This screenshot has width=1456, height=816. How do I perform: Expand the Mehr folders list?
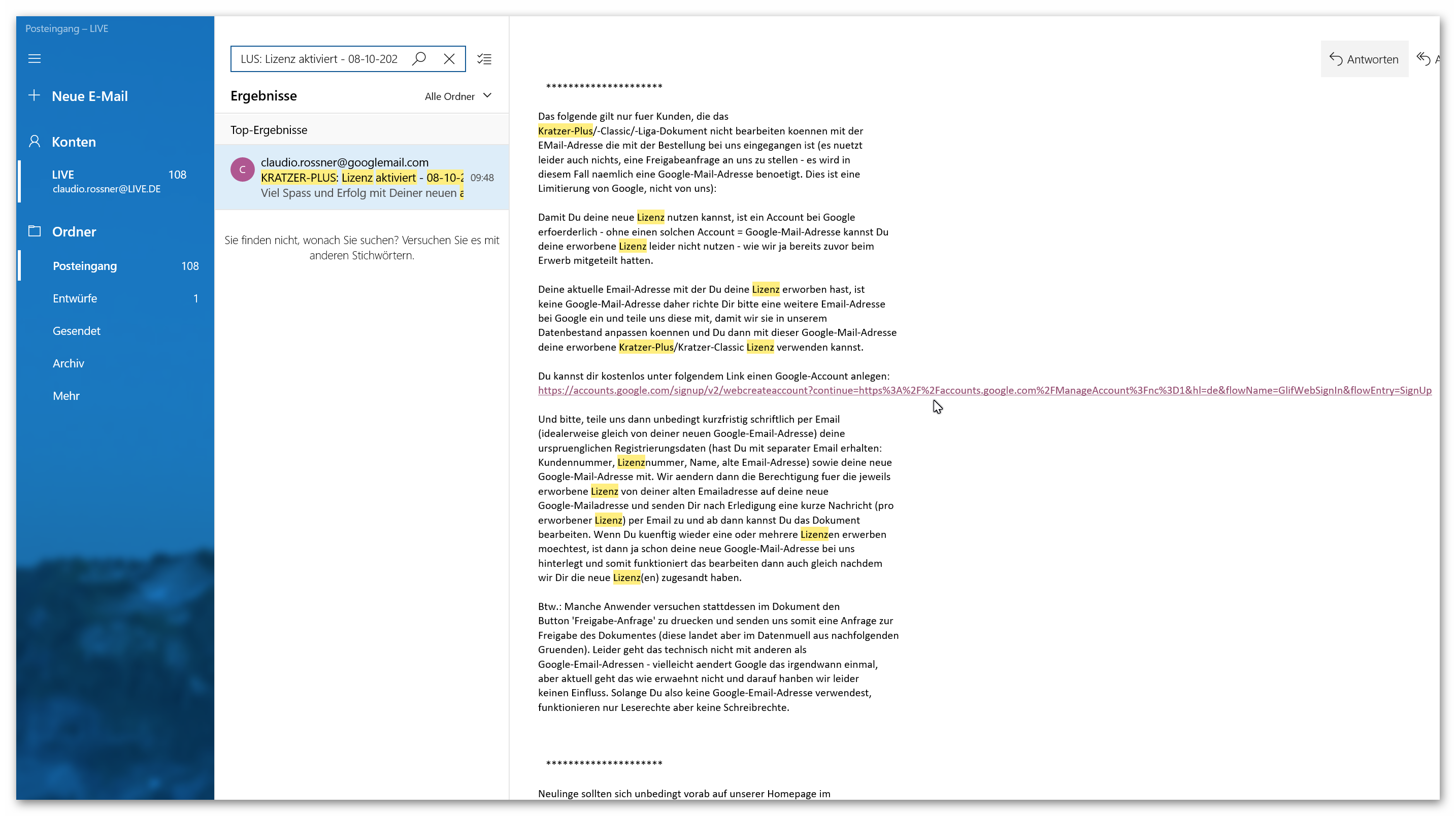click(66, 396)
